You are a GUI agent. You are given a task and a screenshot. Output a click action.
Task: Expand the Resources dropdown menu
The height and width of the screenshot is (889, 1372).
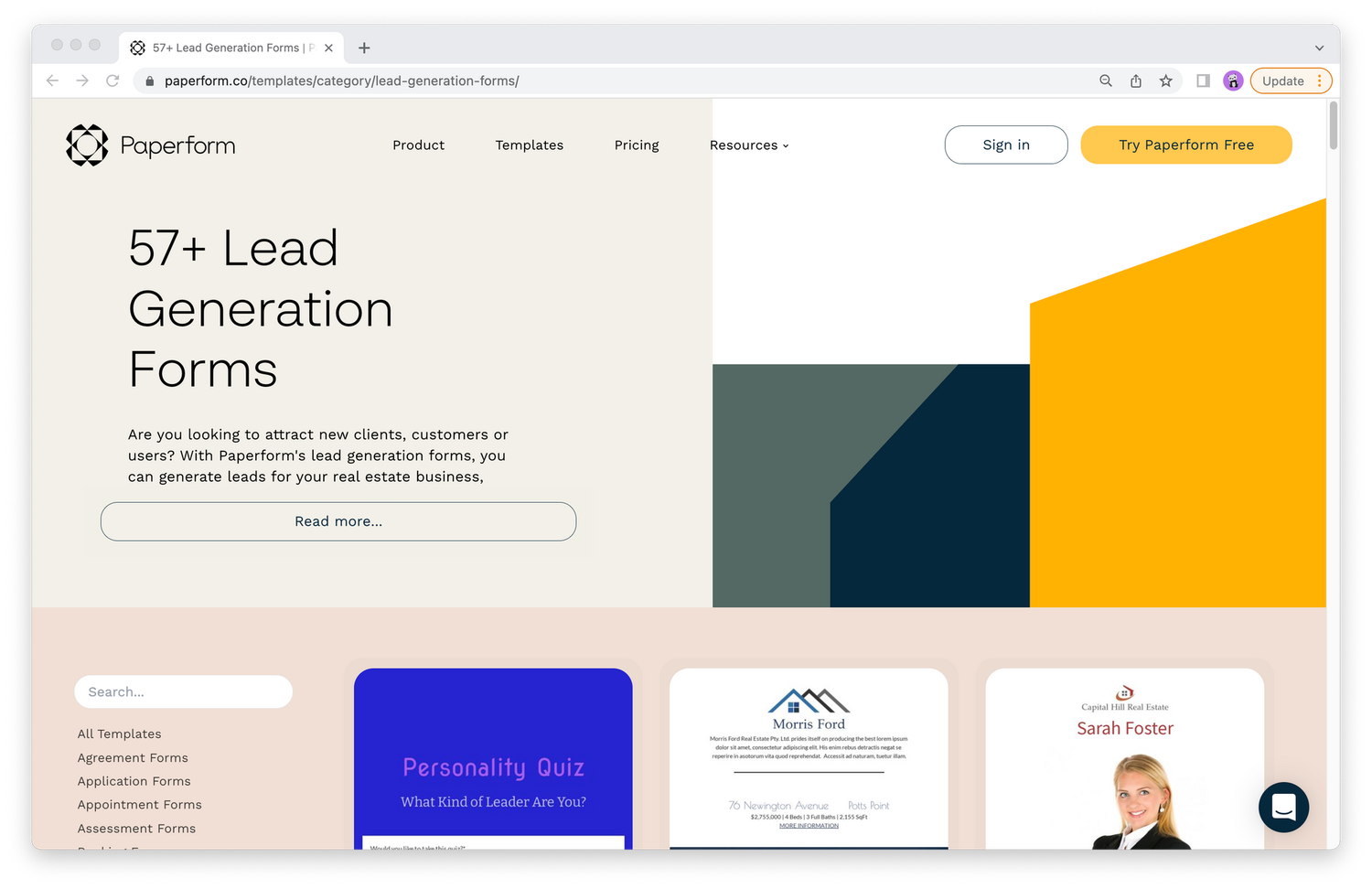(748, 145)
